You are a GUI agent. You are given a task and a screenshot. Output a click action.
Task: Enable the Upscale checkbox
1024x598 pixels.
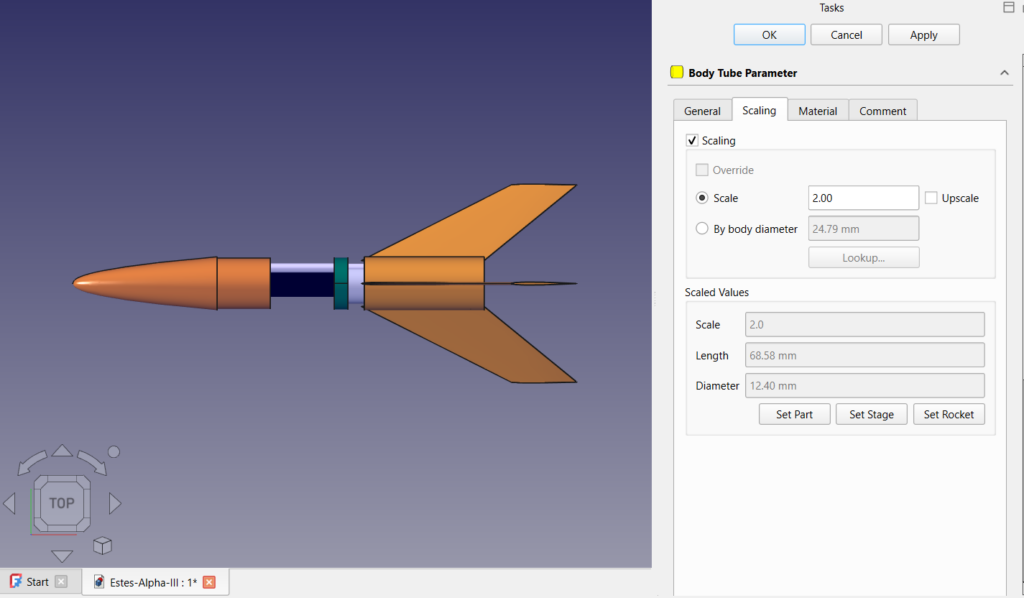pyautogui.click(x=931, y=198)
